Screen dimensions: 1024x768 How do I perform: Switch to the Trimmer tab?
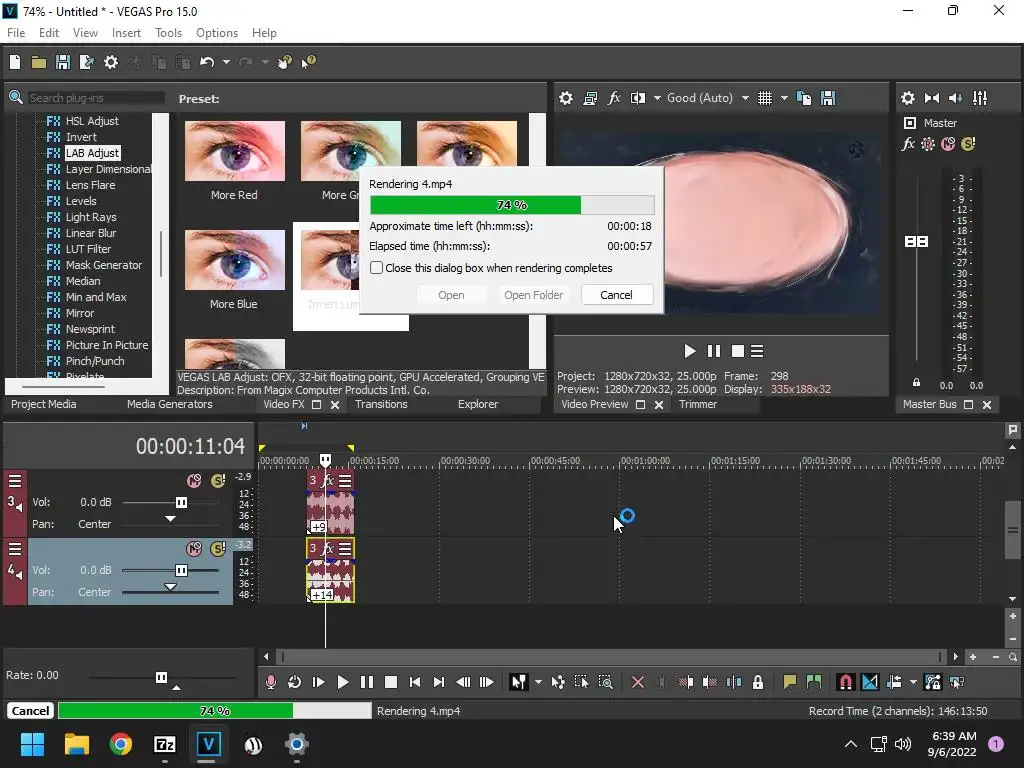[698, 404]
